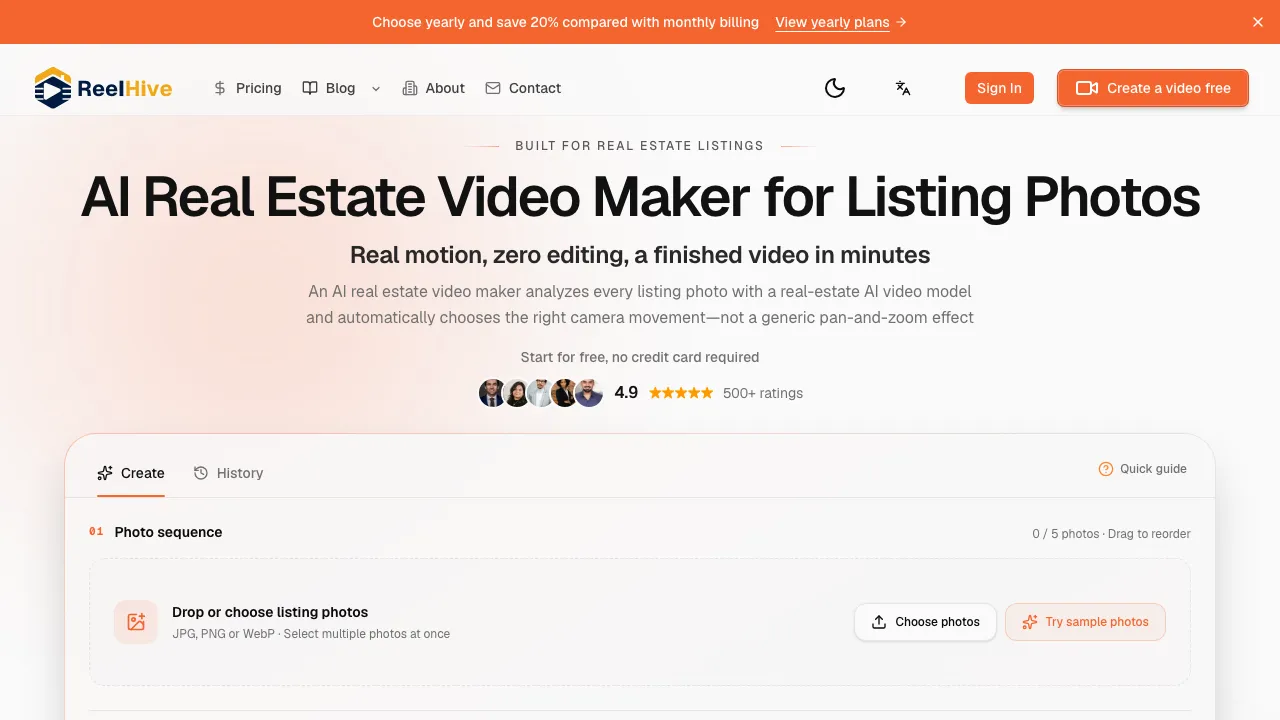This screenshot has height=720, width=1280.
Task: Click the five-star rating icons
Action: click(x=681, y=393)
